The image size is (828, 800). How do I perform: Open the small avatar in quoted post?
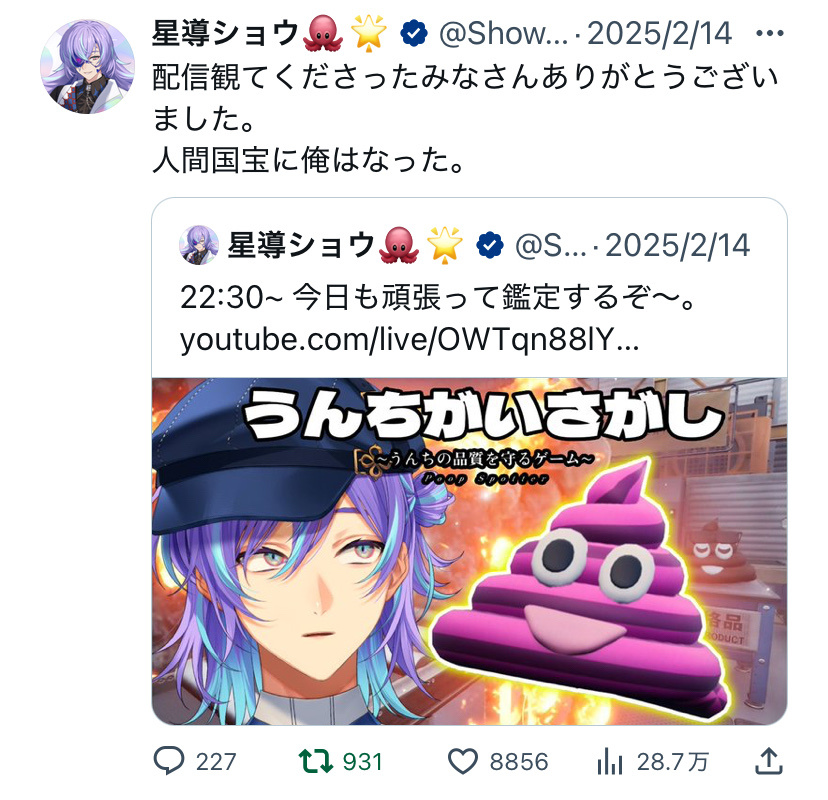pyautogui.click(x=199, y=245)
